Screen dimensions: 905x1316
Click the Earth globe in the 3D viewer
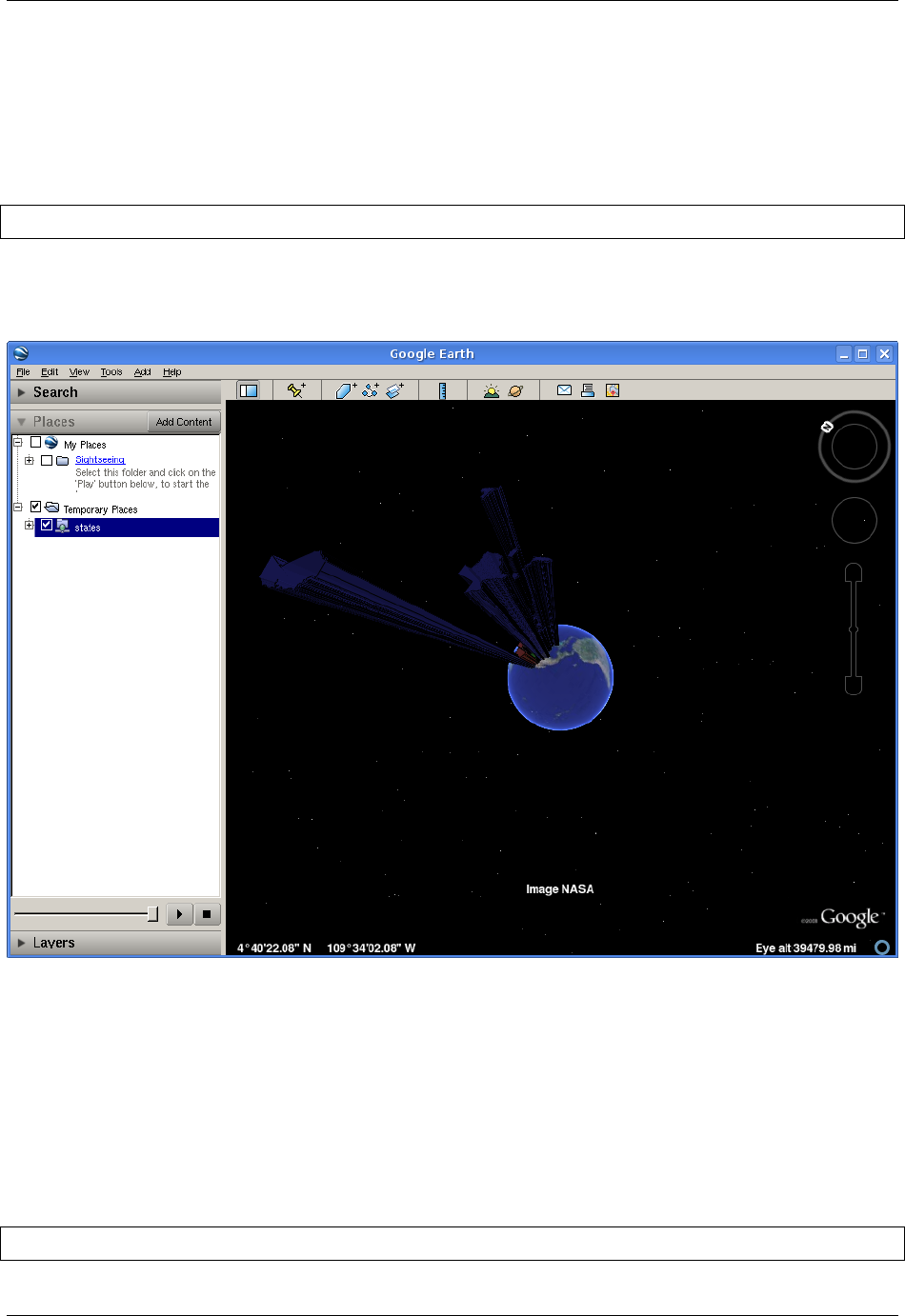[560, 677]
